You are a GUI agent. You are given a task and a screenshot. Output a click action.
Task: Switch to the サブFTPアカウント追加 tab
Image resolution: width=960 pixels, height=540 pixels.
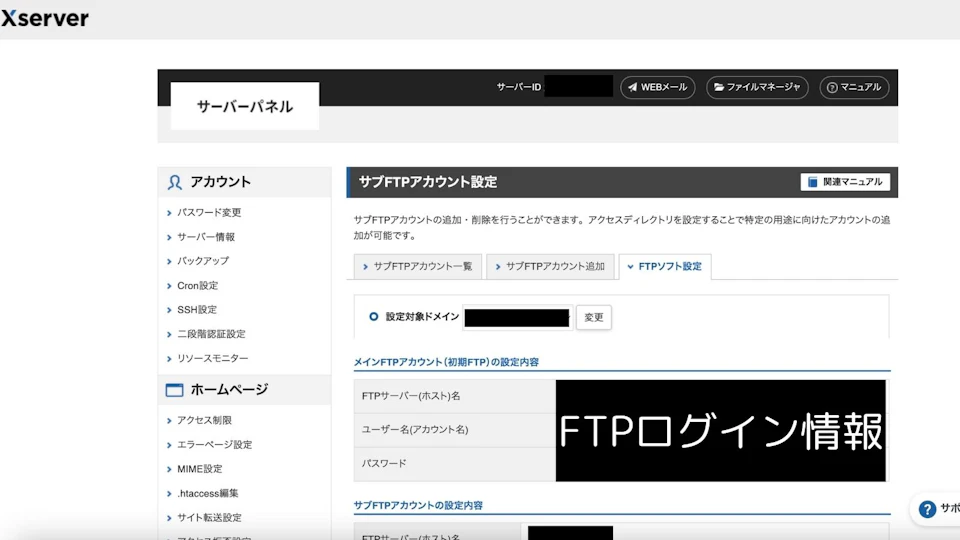[550, 266]
